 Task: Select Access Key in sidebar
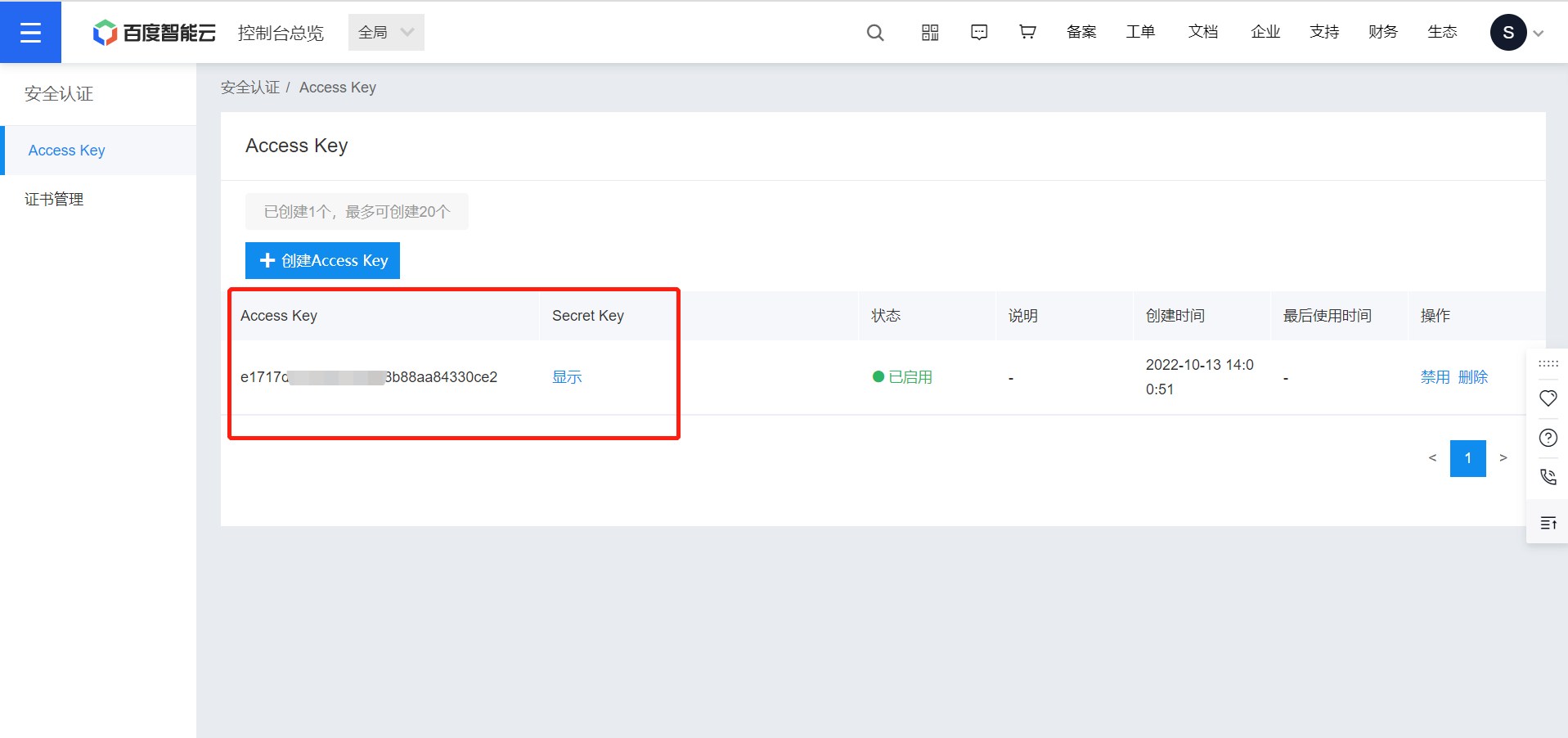click(98, 151)
